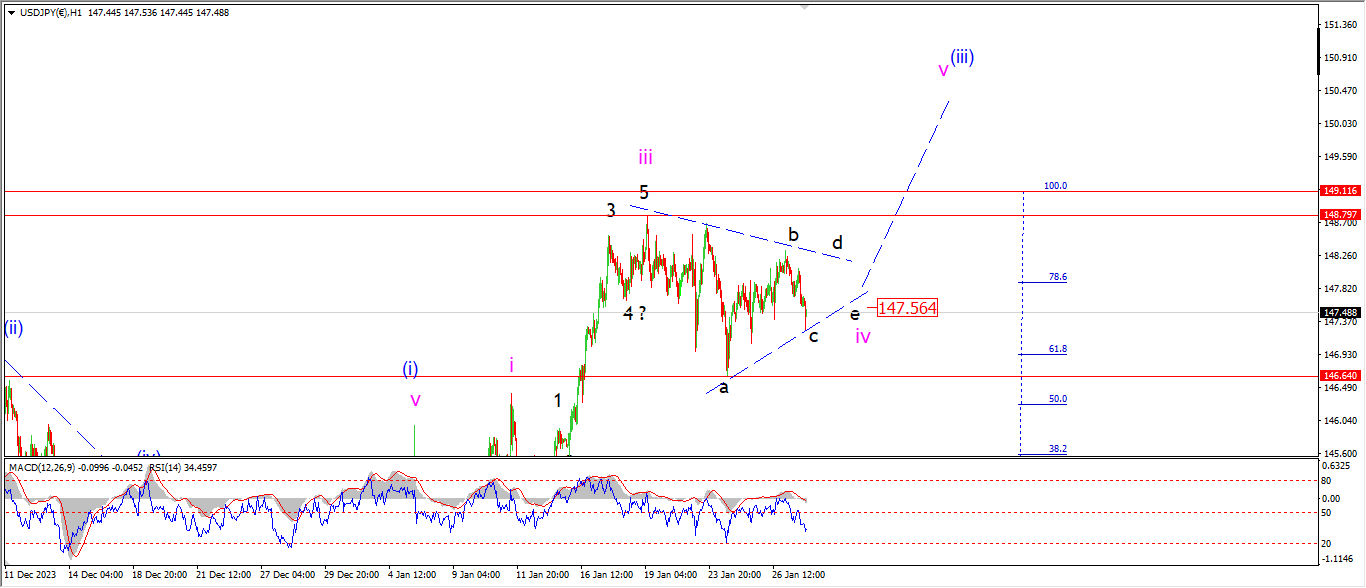Click the 149.116 price level tag
This screenshot has height=588, width=1366.
[1339, 190]
